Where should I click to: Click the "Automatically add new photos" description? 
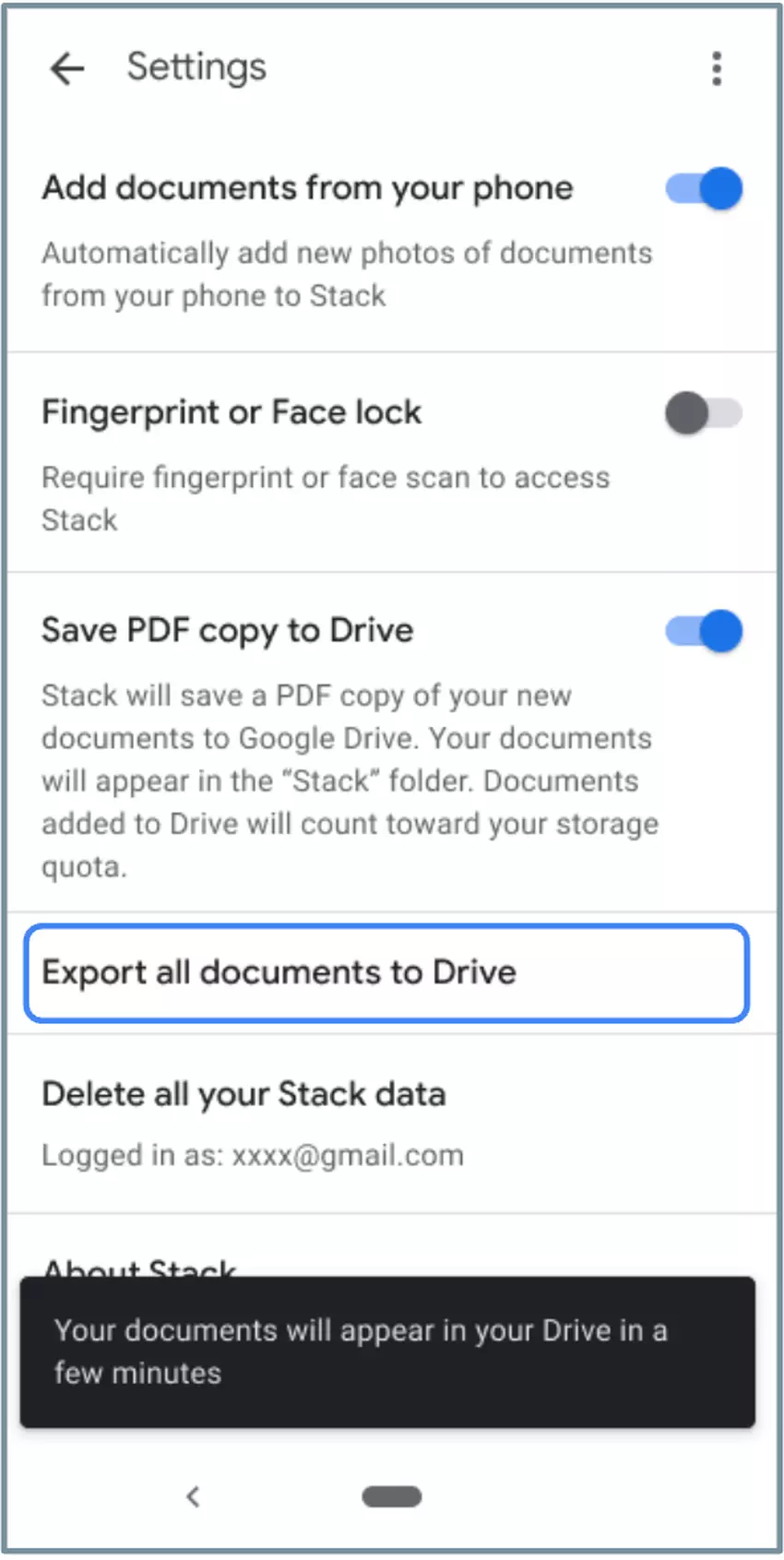[346, 274]
